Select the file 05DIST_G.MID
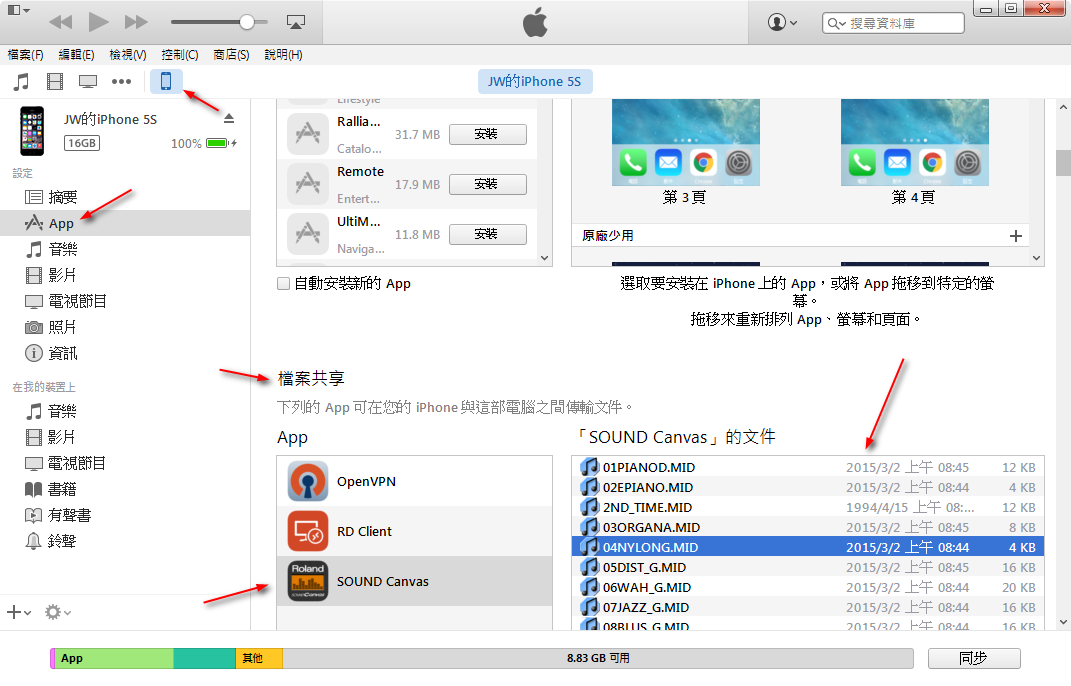 [x=808, y=567]
